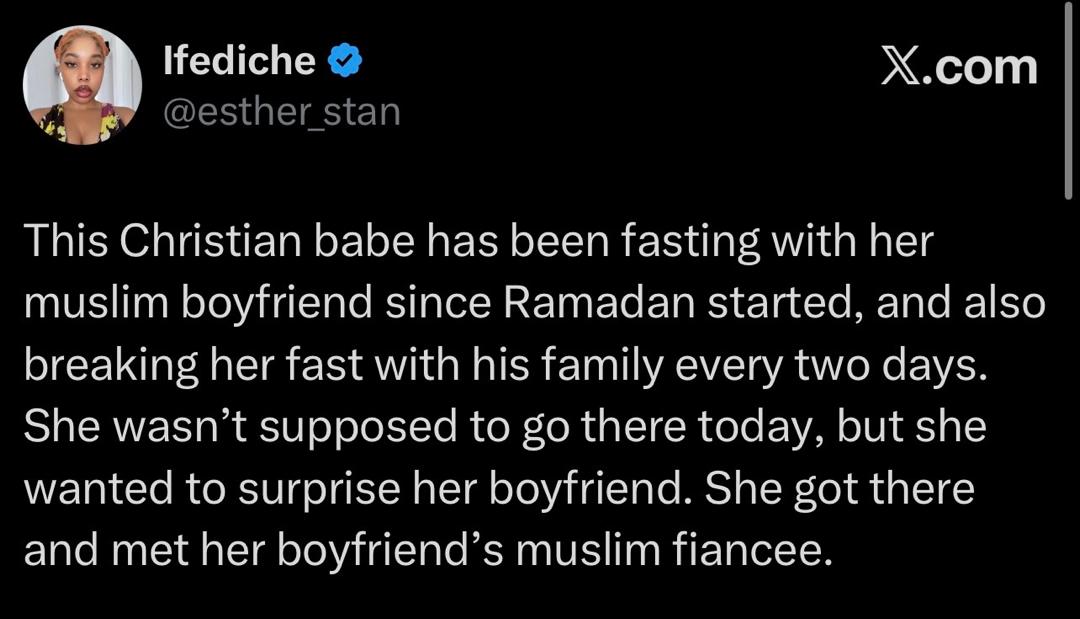The width and height of the screenshot is (1080, 619).
Task: Open the @esther_stan handle link
Action: (x=281, y=111)
